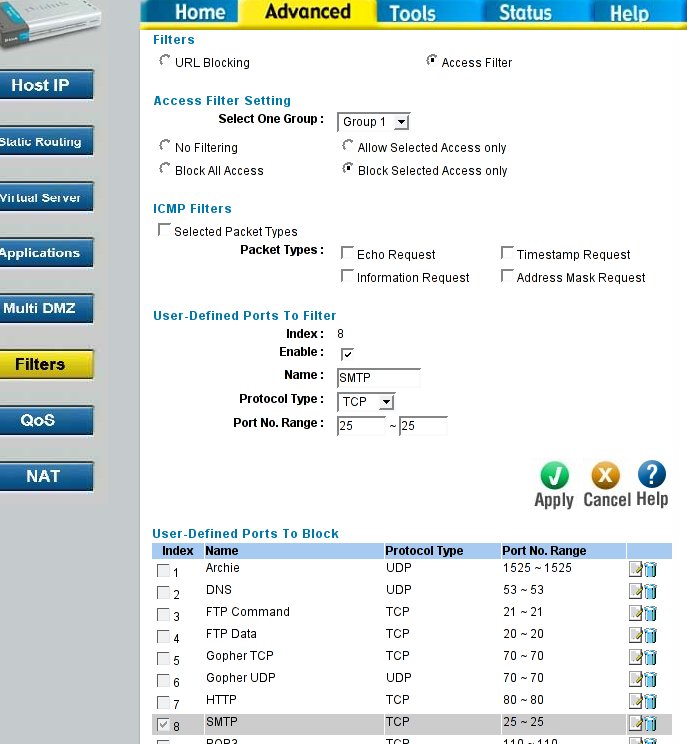The image size is (687, 744).
Task: Edit the FTP Data port entry
Action: (x=635, y=635)
